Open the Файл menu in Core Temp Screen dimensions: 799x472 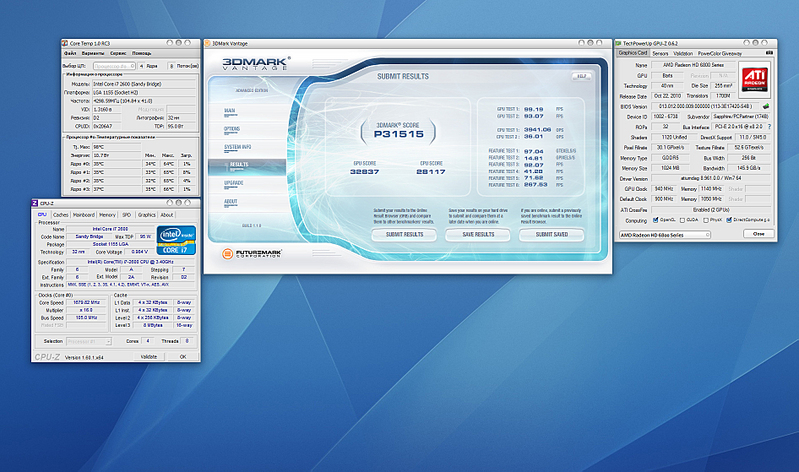click(x=70, y=53)
